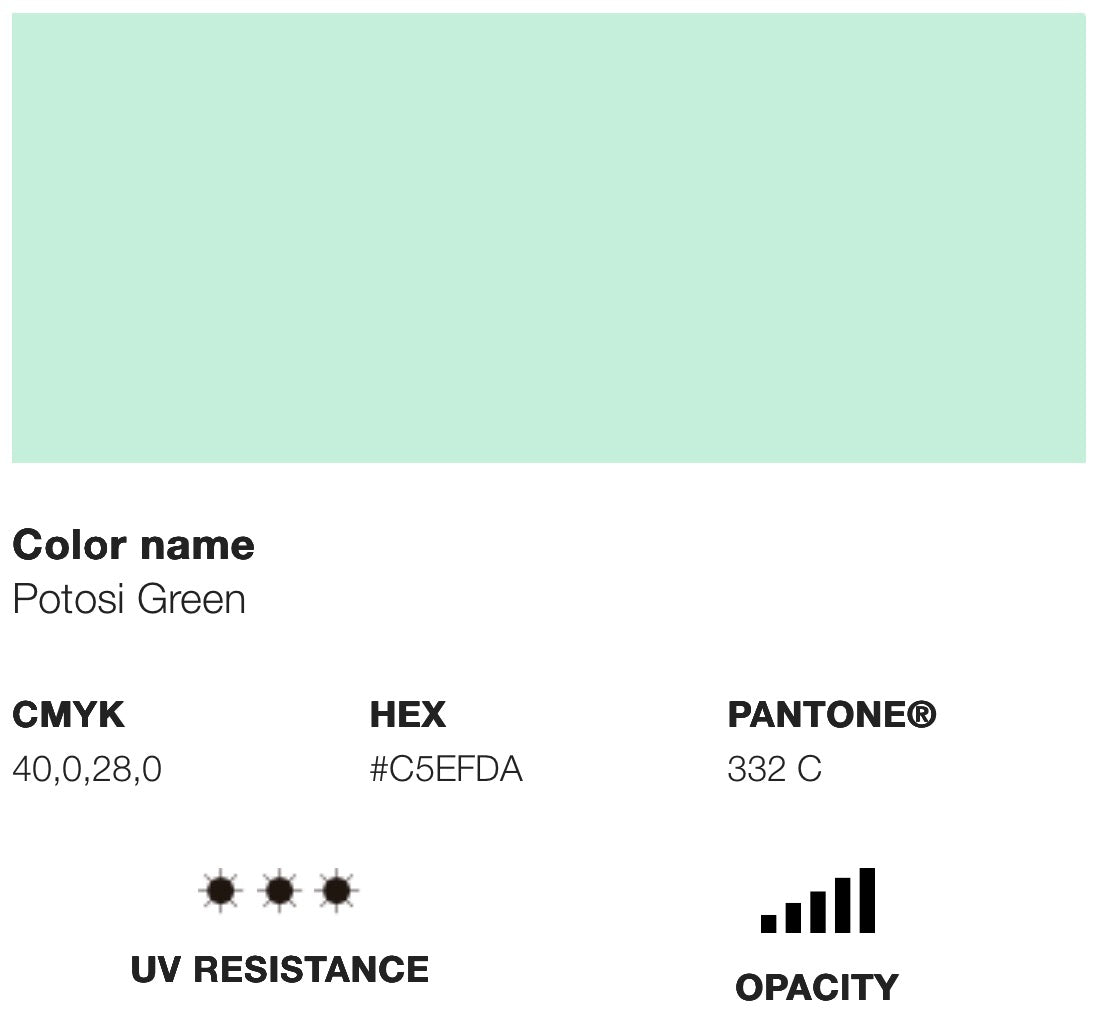
Task: Select the Color name heading
Action: (134, 545)
